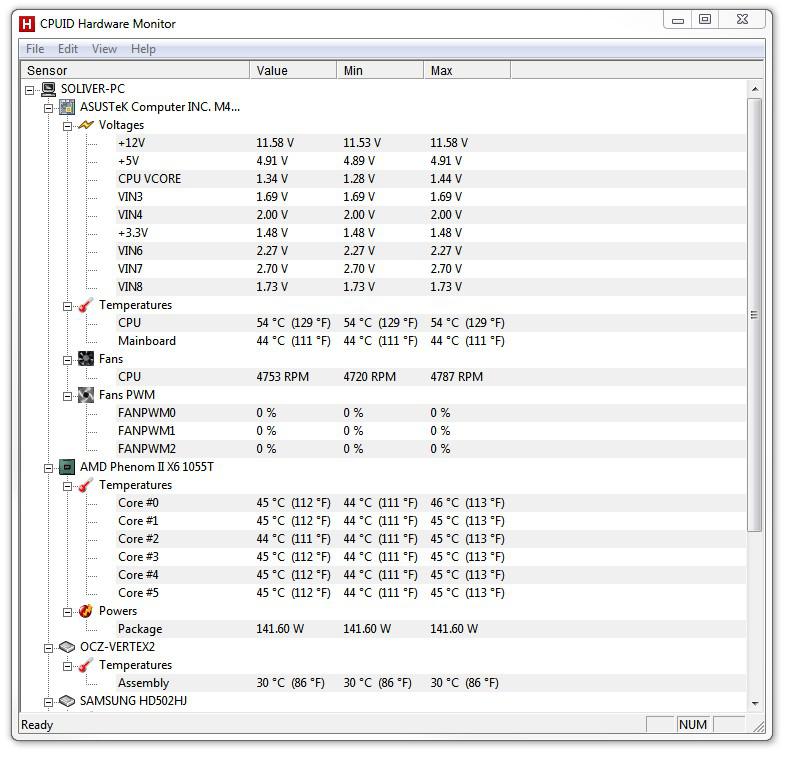Click the scrollbar up arrow

pos(755,89)
